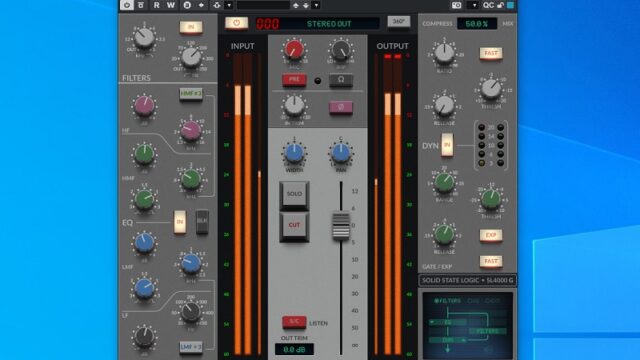Click the STEREO OUT channel name display

point(329,24)
